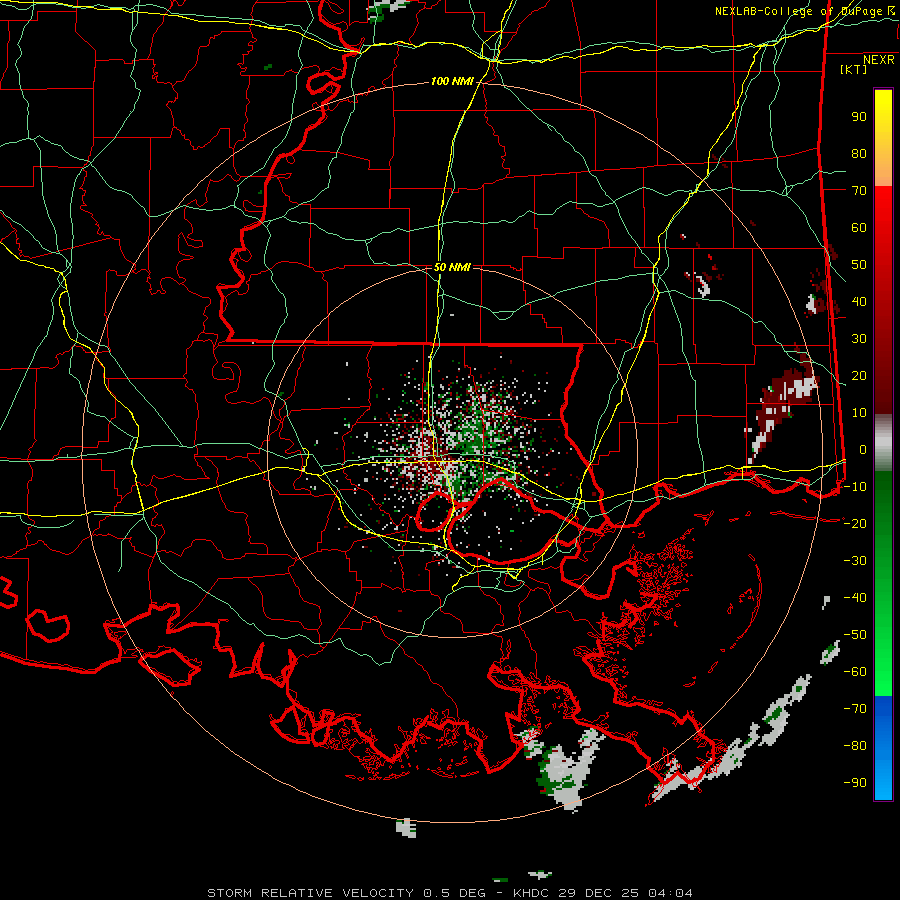900x900 pixels.
Task: Click the -80 value on the velocity scale
Action: click(855, 746)
